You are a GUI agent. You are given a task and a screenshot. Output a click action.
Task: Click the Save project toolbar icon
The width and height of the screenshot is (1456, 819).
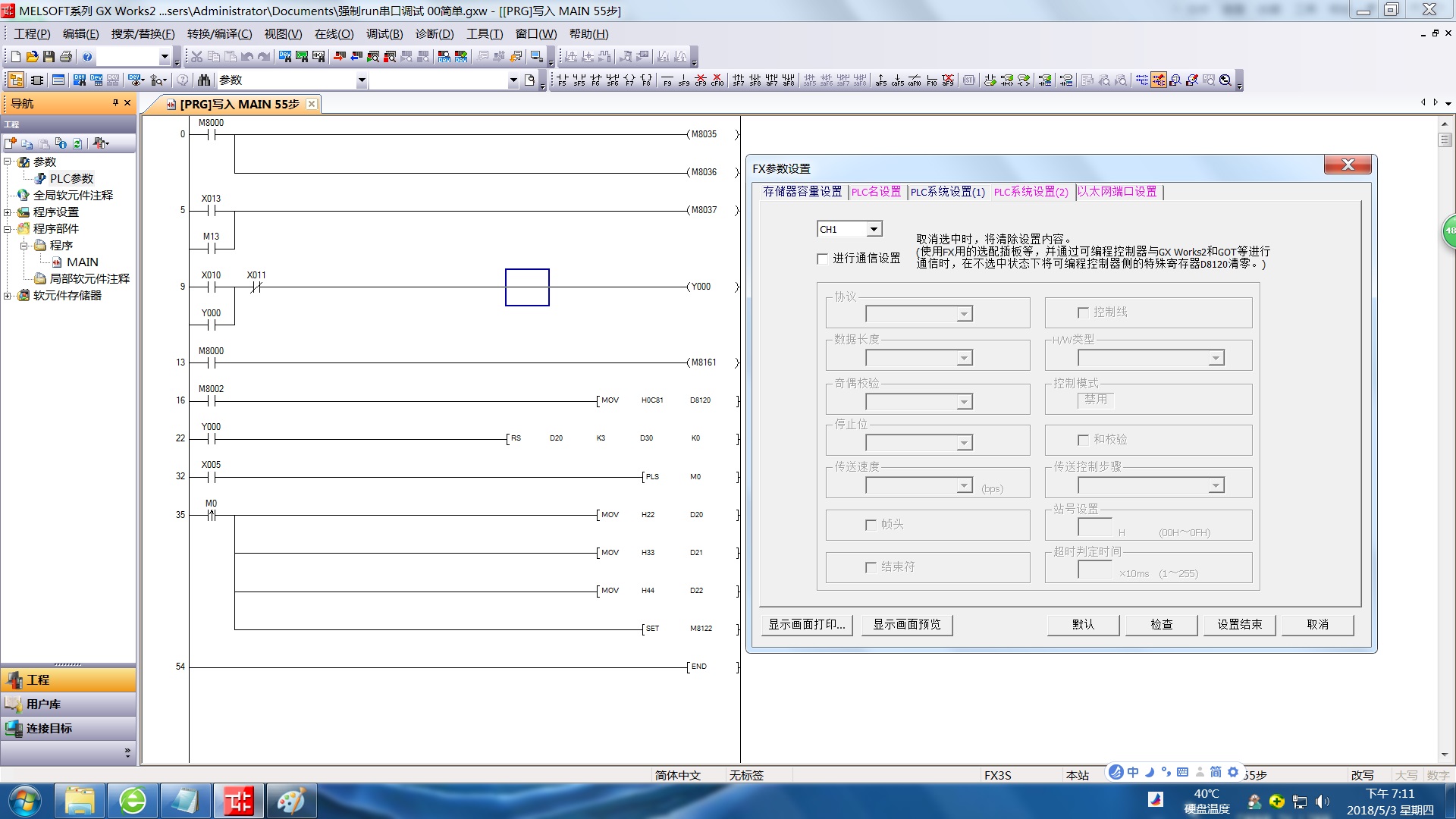pyautogui.click(x=49, y=57)
